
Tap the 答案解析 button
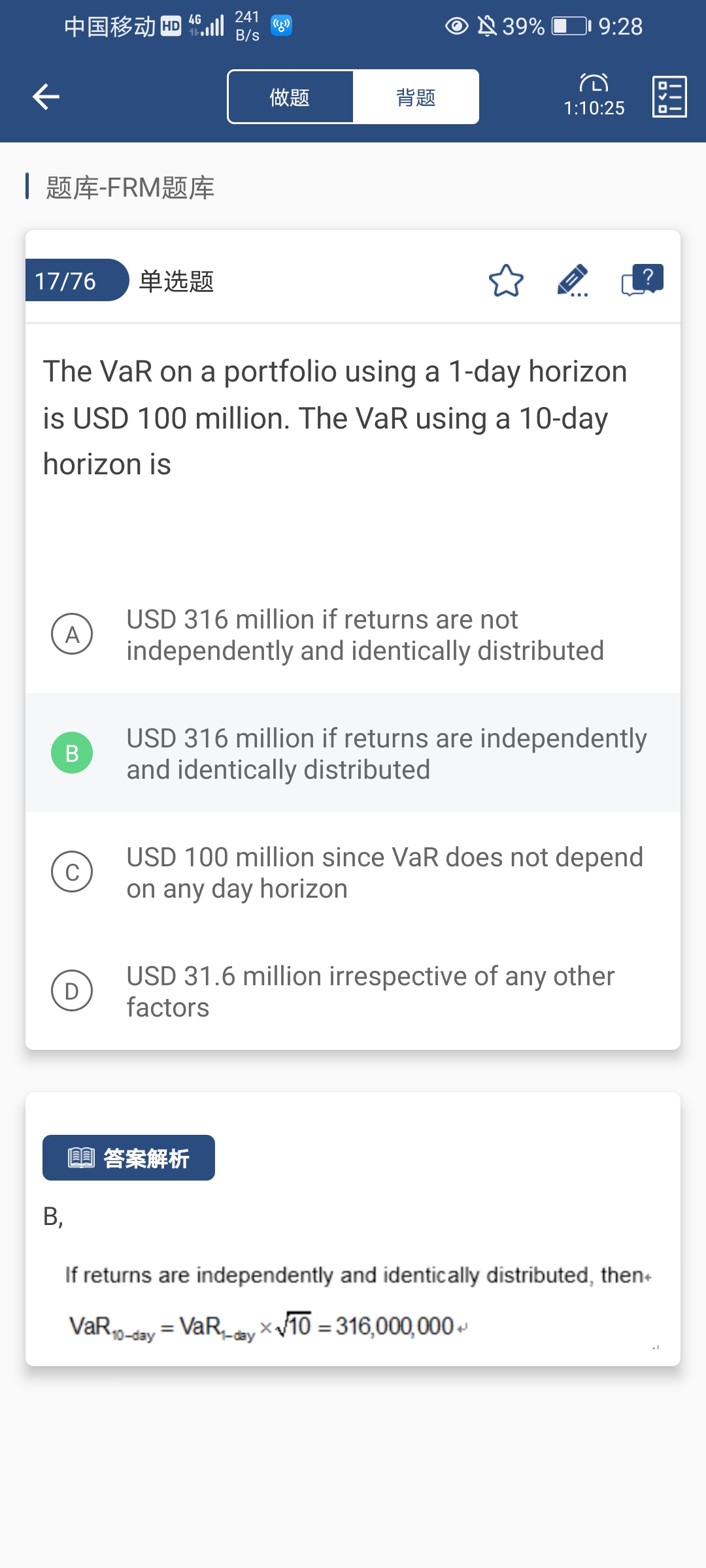[x=129, y=1158]
